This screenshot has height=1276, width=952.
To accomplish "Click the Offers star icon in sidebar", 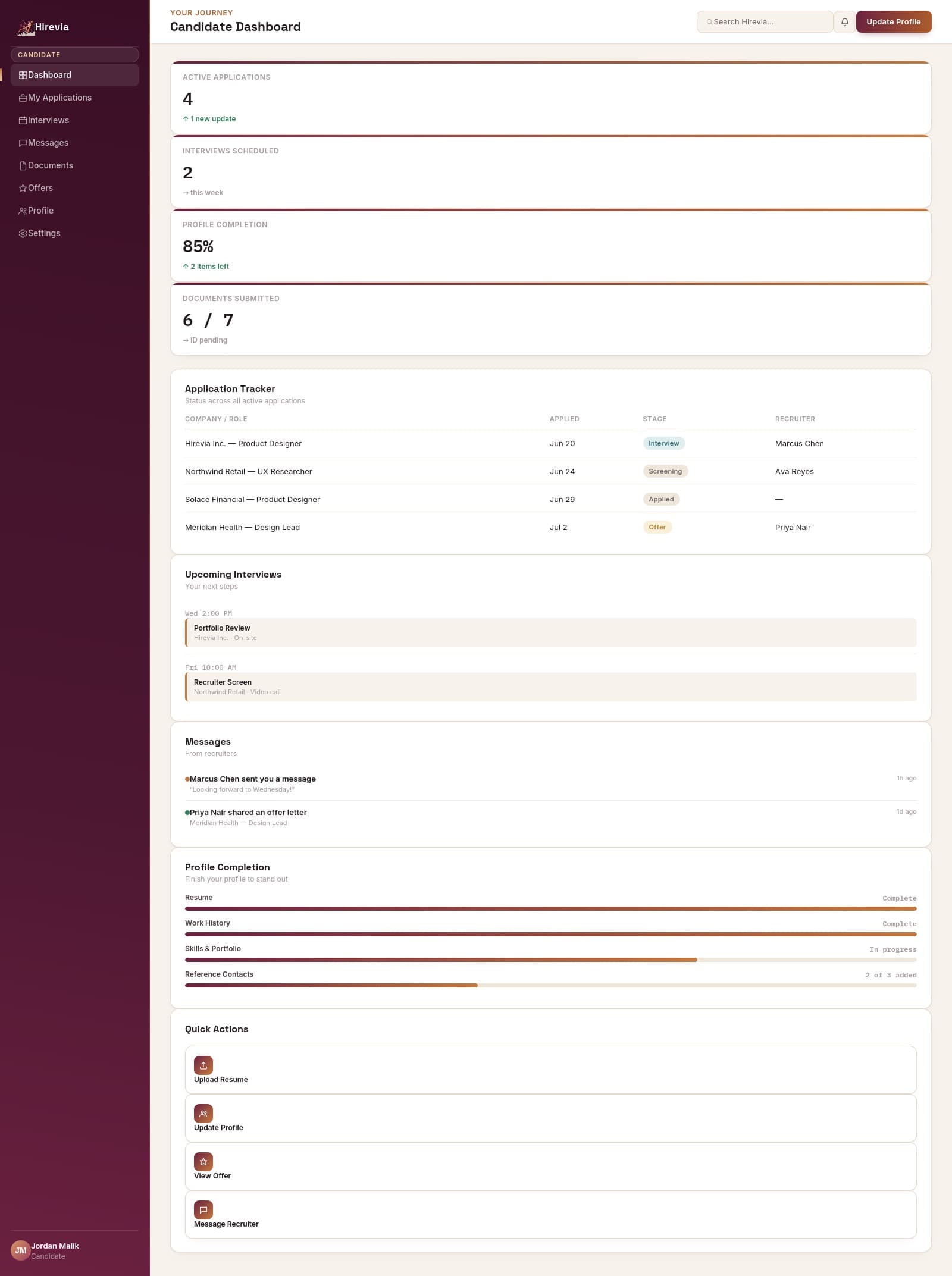I will click(x=23, y=188).
